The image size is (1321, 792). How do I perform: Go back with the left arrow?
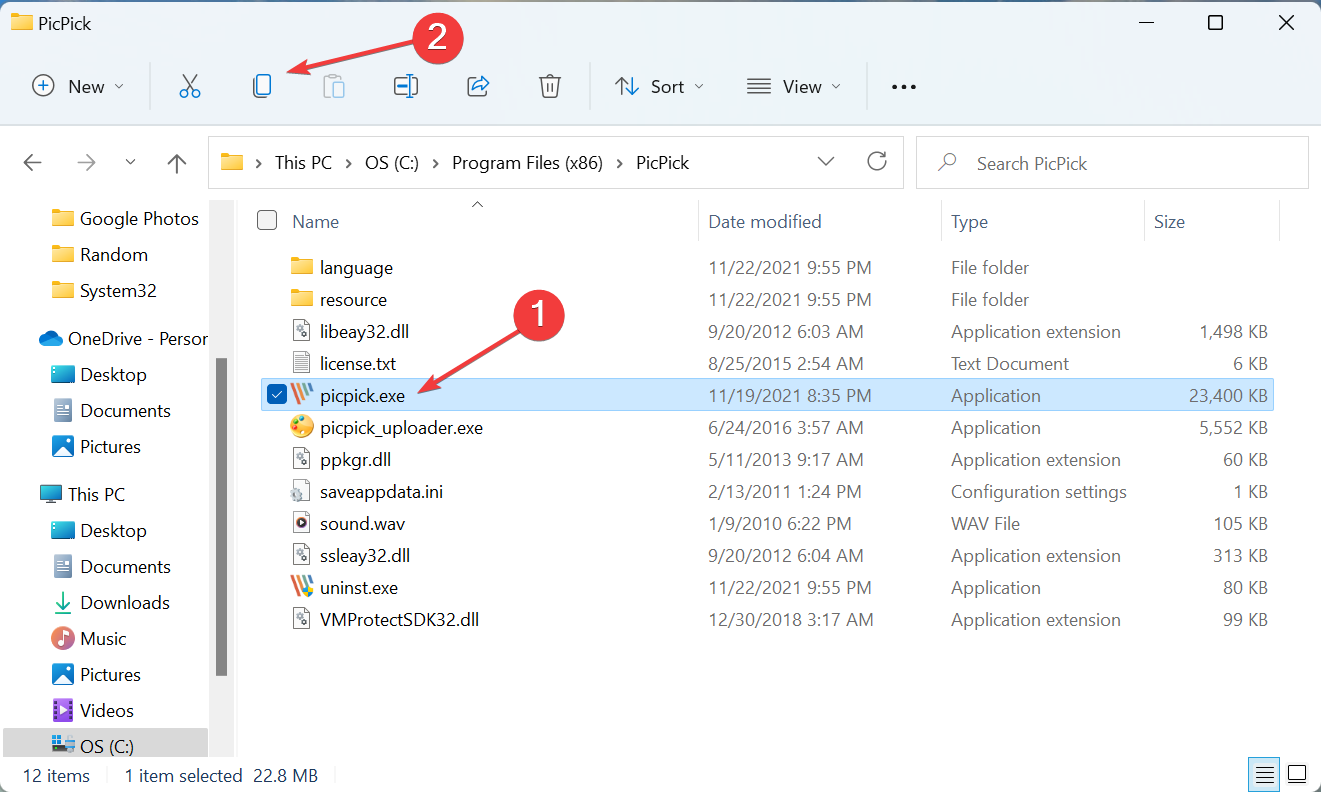(x=33, y=163)
